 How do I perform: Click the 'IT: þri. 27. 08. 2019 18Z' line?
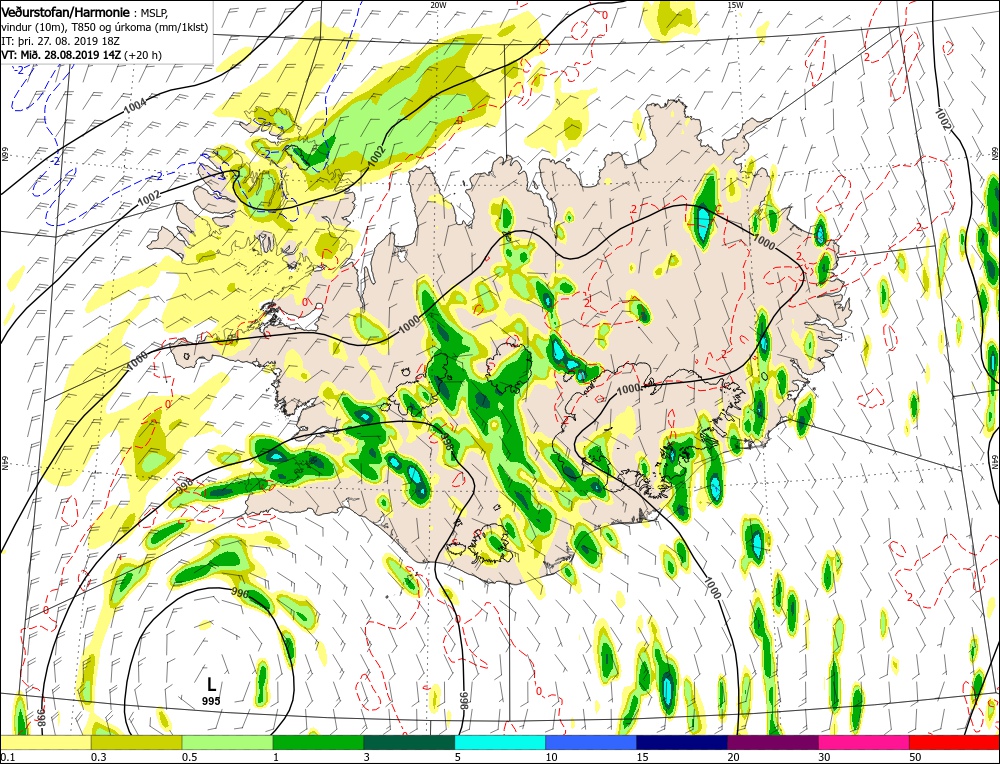point(59,41)
